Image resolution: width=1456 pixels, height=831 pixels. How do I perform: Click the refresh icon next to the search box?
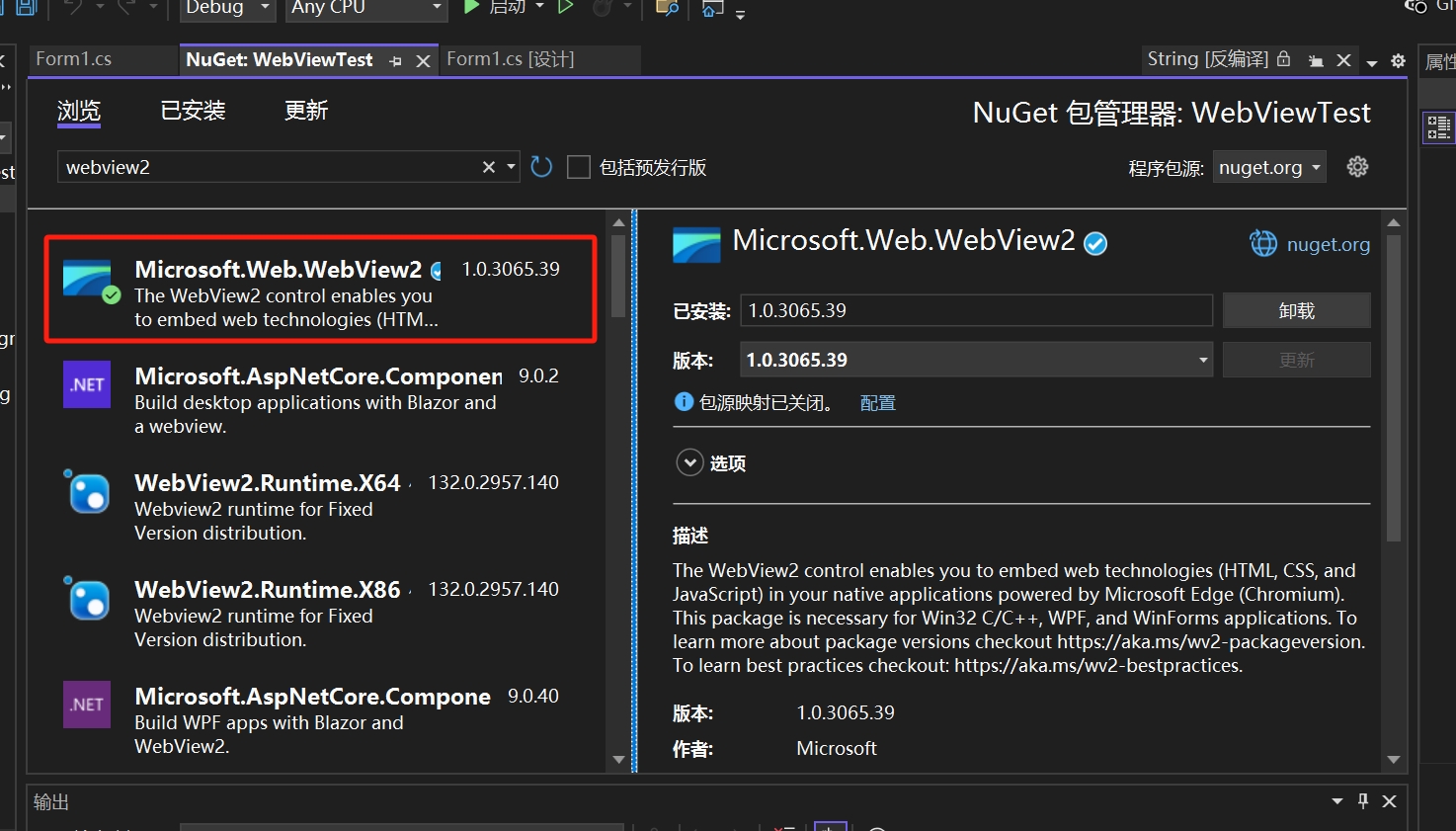541,167
